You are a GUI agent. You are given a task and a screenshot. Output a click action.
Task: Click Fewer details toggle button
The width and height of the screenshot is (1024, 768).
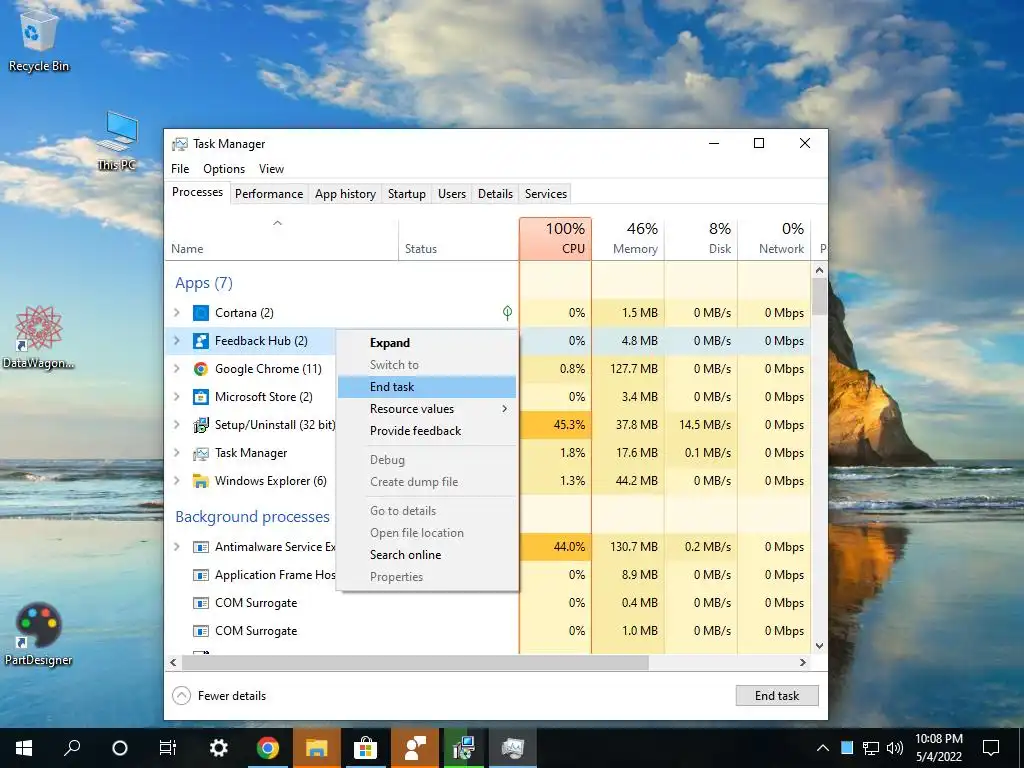tap(219, 696)
